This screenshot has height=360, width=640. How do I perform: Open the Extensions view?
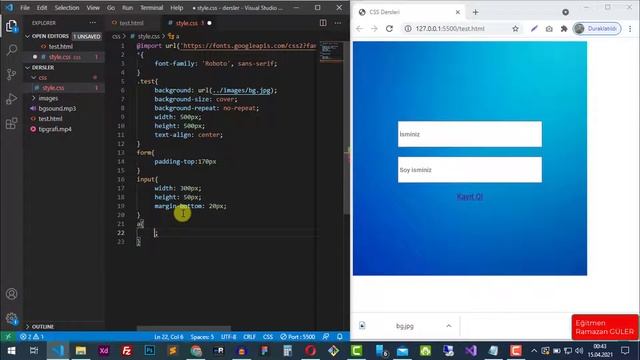point(11,123)
